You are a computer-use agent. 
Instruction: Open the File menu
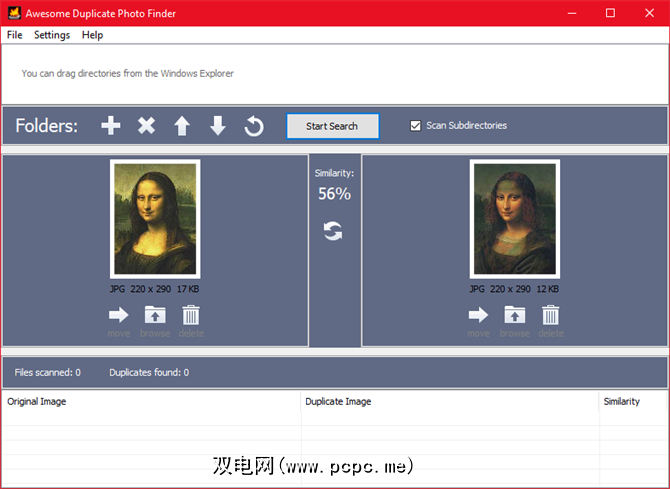15,35
